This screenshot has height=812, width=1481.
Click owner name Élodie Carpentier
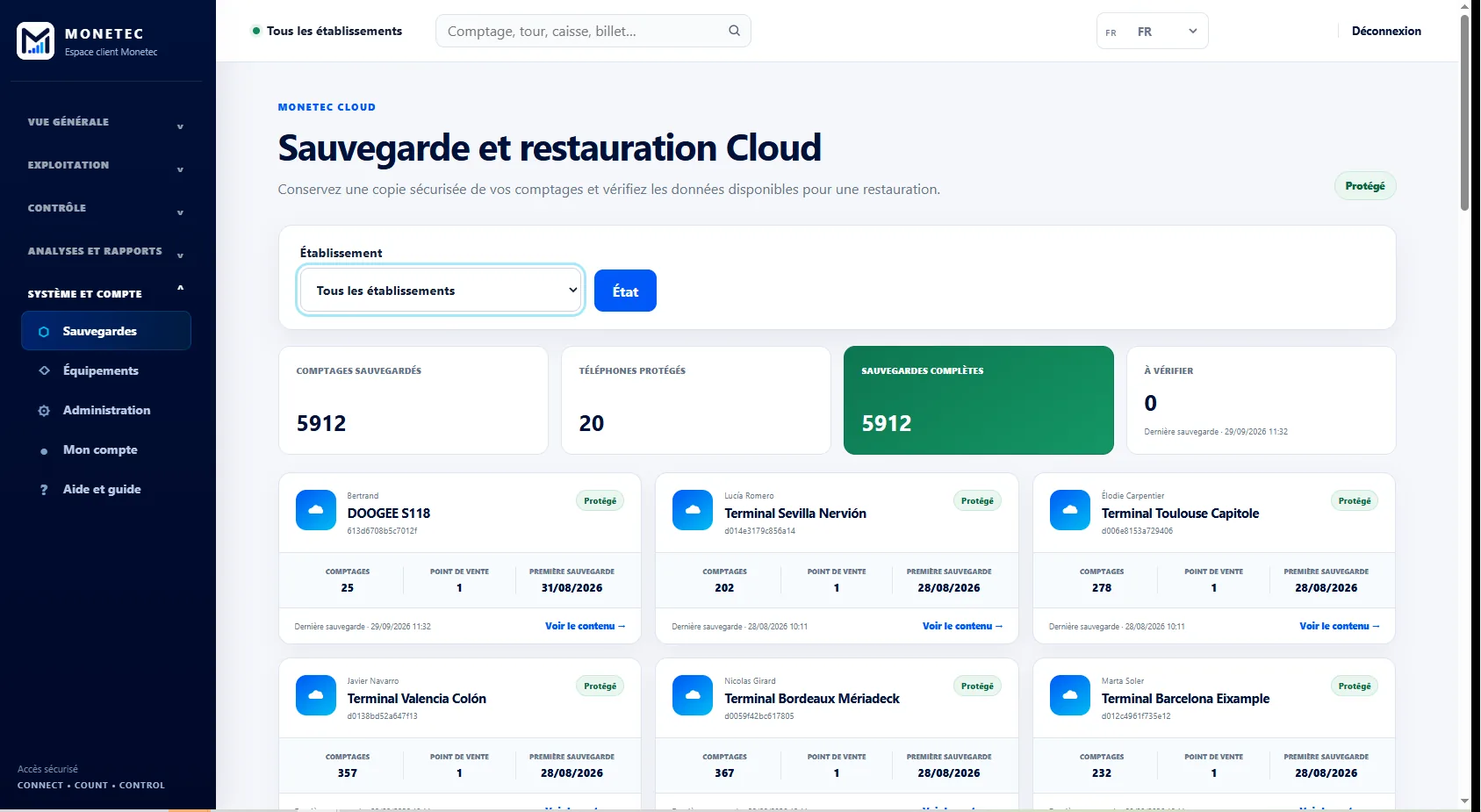(x=1132, y=496)
